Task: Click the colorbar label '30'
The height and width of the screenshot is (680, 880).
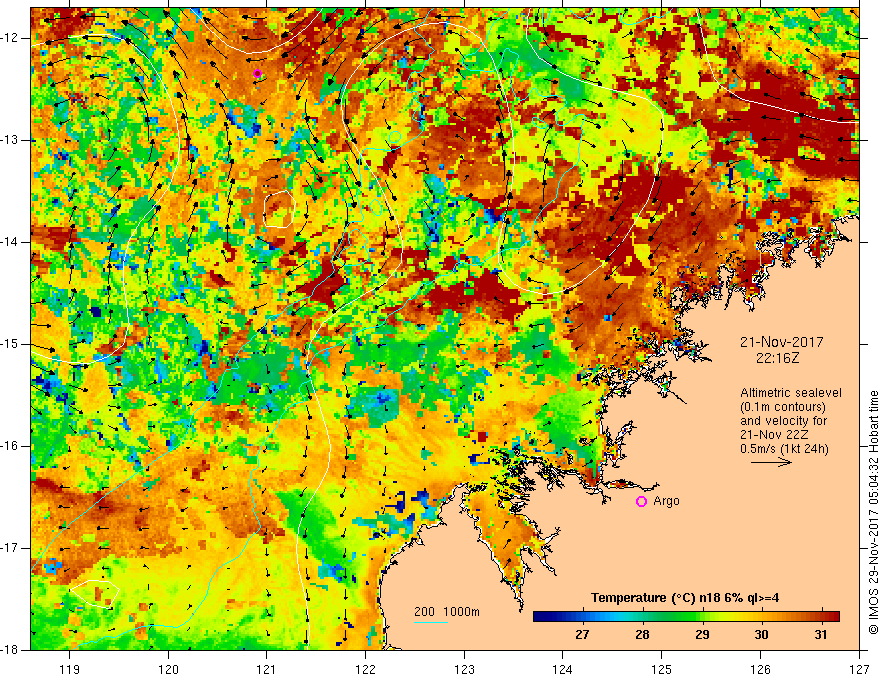Action: coord(761,635)
